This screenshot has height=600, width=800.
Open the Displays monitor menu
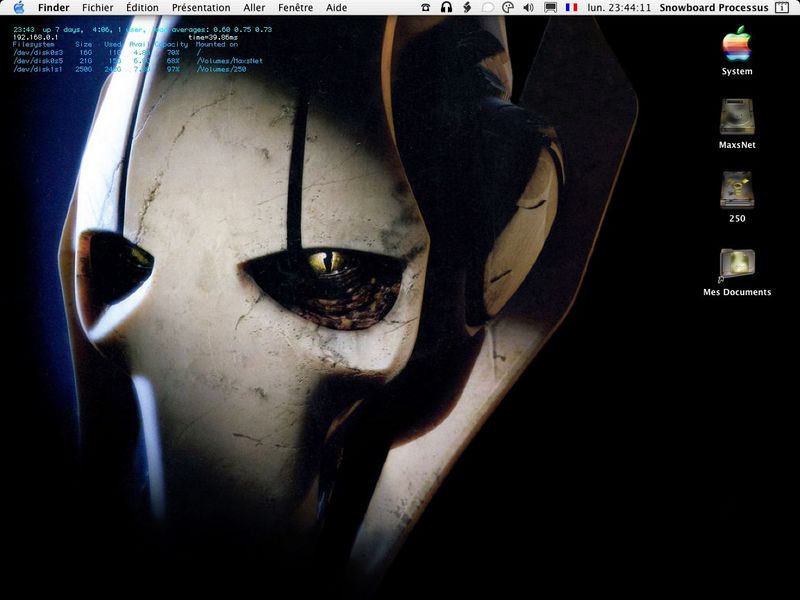click(550, 8)
